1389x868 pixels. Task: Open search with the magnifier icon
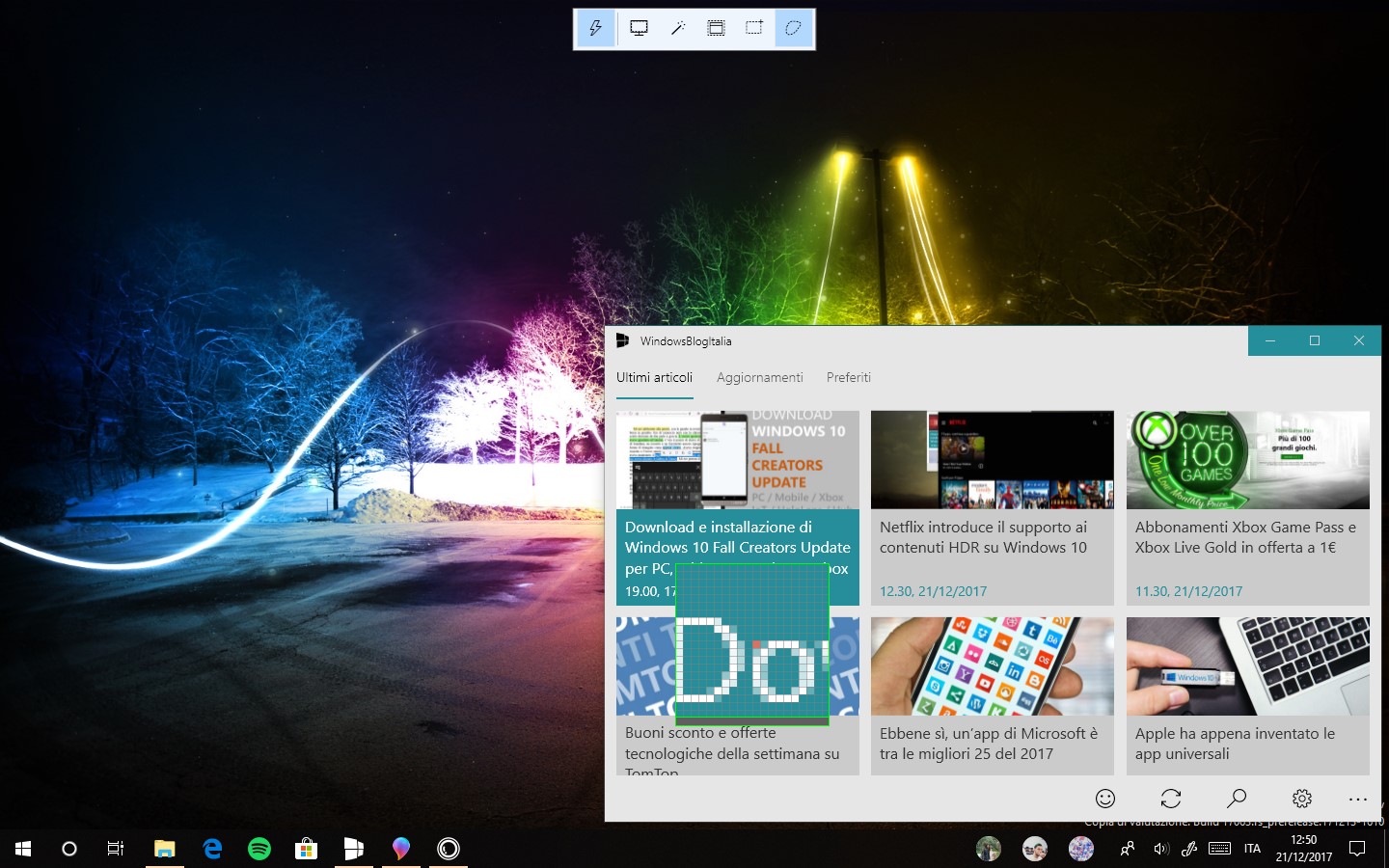[1237, 799]
